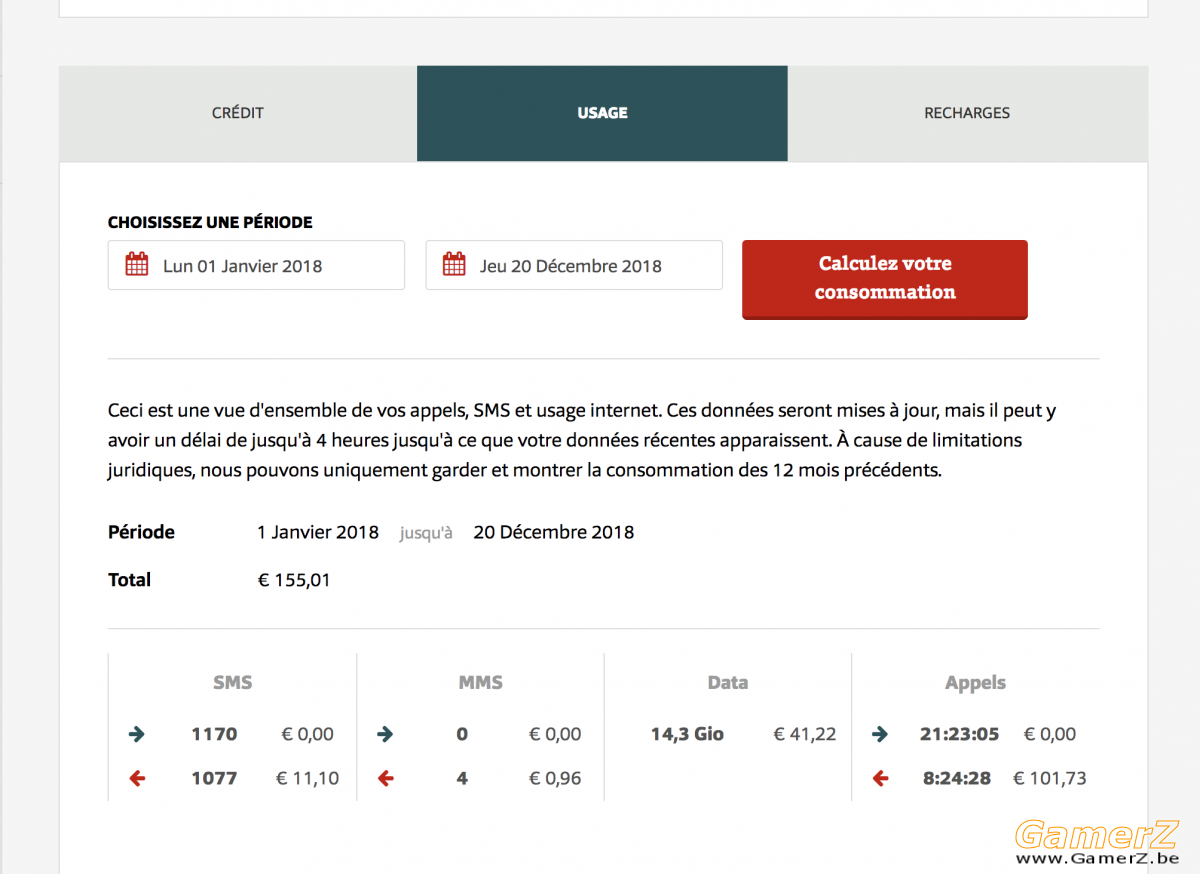This screenshot has width=1200, height=874.
Task: Click the total amount € 155,01
Action: tap(294, 580)
